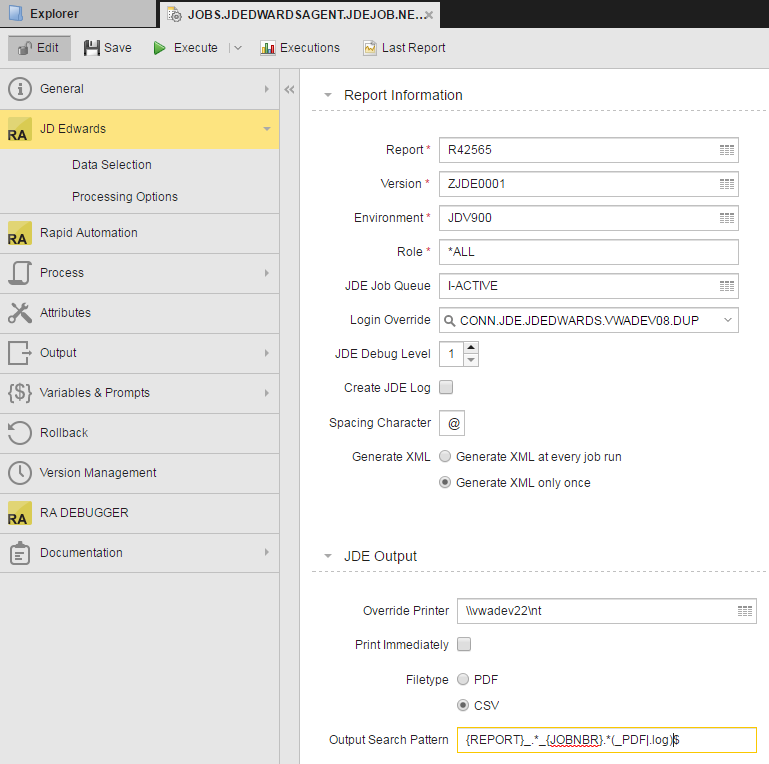Open the Execute dropdown arrow

click(x=238, y=48)
